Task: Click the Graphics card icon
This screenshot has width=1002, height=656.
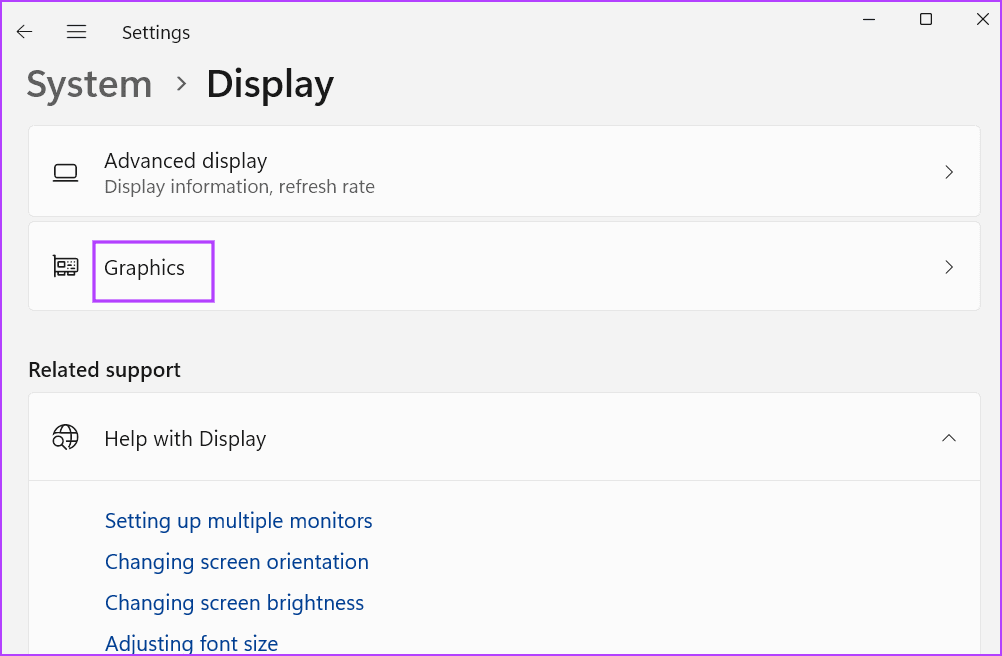Action: [66, 267]
